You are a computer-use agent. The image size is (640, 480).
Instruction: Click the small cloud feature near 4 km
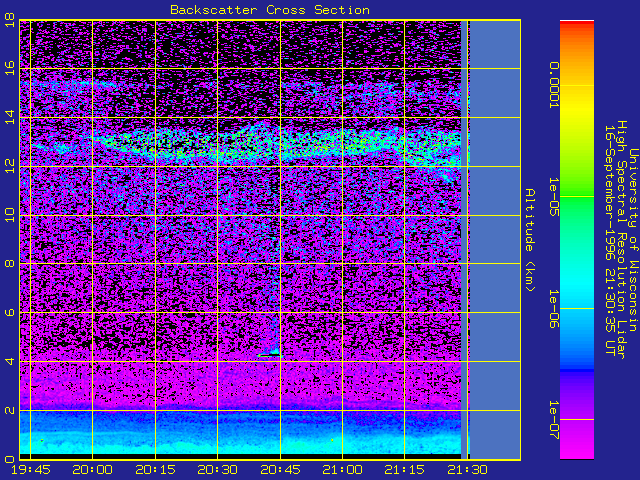point(270,354)
